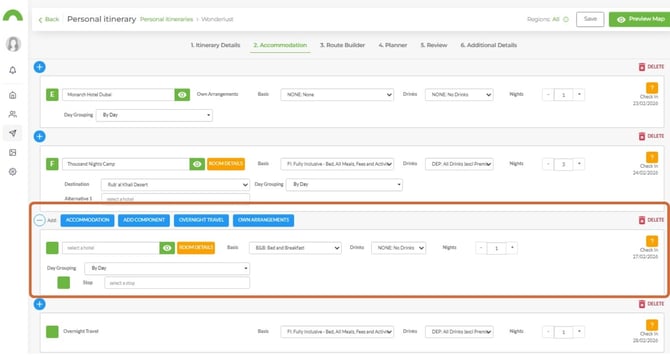Click orange check-in icon in select a hotel row
Image resolution: width=670 pixels, height=360 pixels.
(652, 241)
